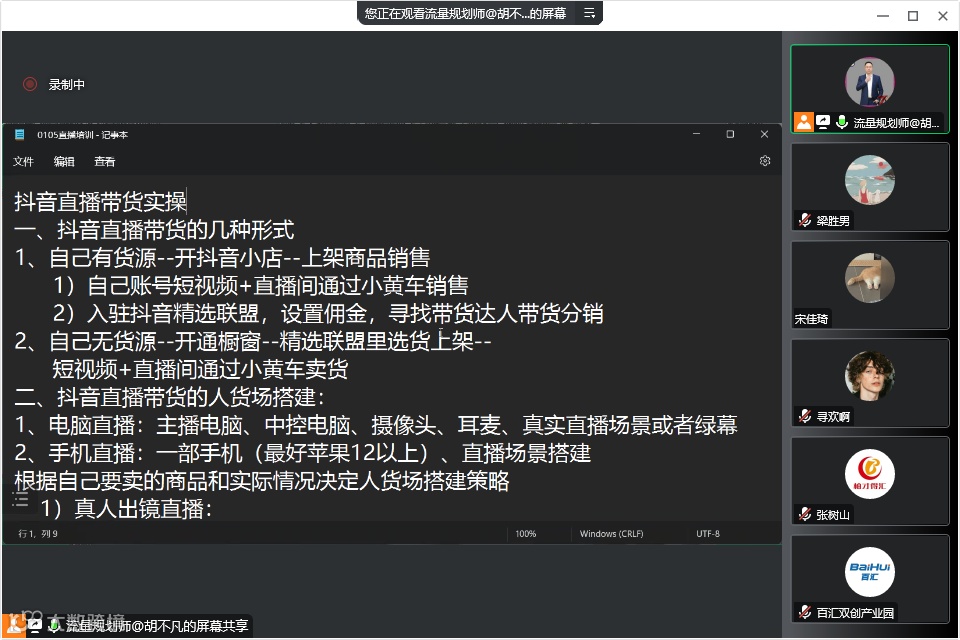Click the 0105直播培训 - 记事本 window title
This screenshot has width=960, height=640.
click(x=83, y=135)
